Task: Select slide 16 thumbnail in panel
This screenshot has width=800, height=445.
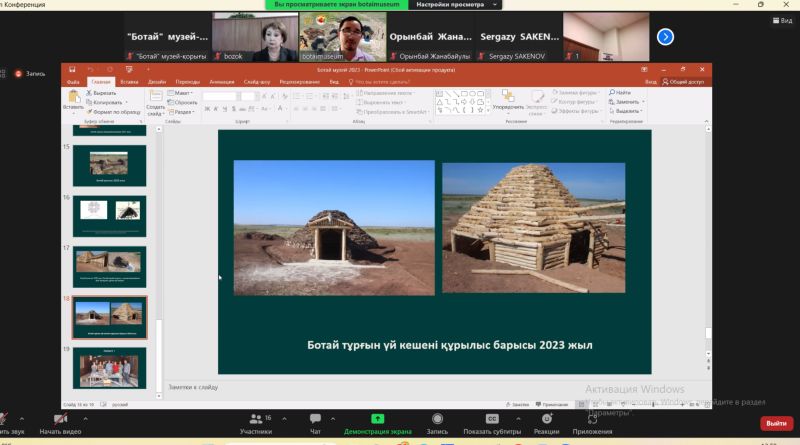Action: [x=109, y=215]
